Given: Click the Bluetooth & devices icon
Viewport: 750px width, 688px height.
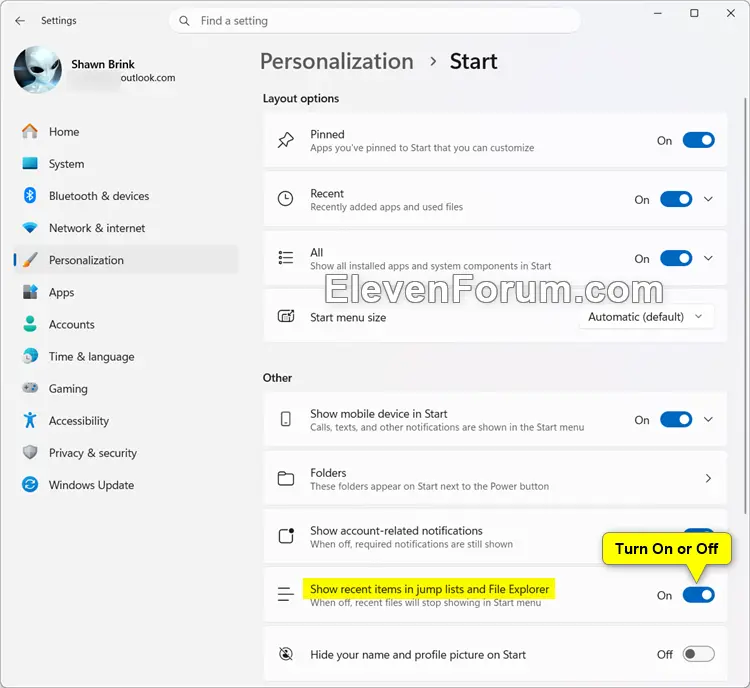Looking at the screenshot, I should pos(30,196).
